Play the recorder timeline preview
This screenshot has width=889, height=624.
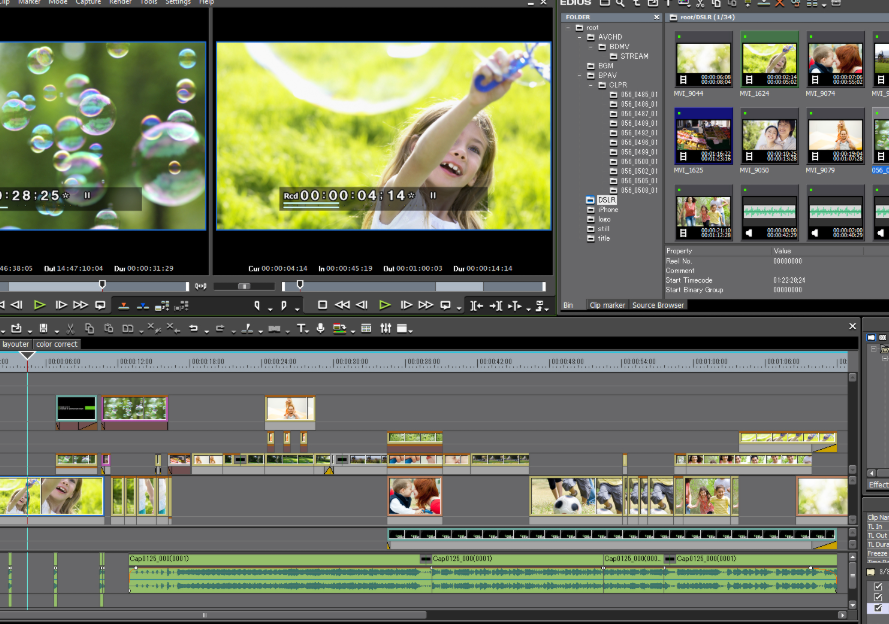coord(384,305)
